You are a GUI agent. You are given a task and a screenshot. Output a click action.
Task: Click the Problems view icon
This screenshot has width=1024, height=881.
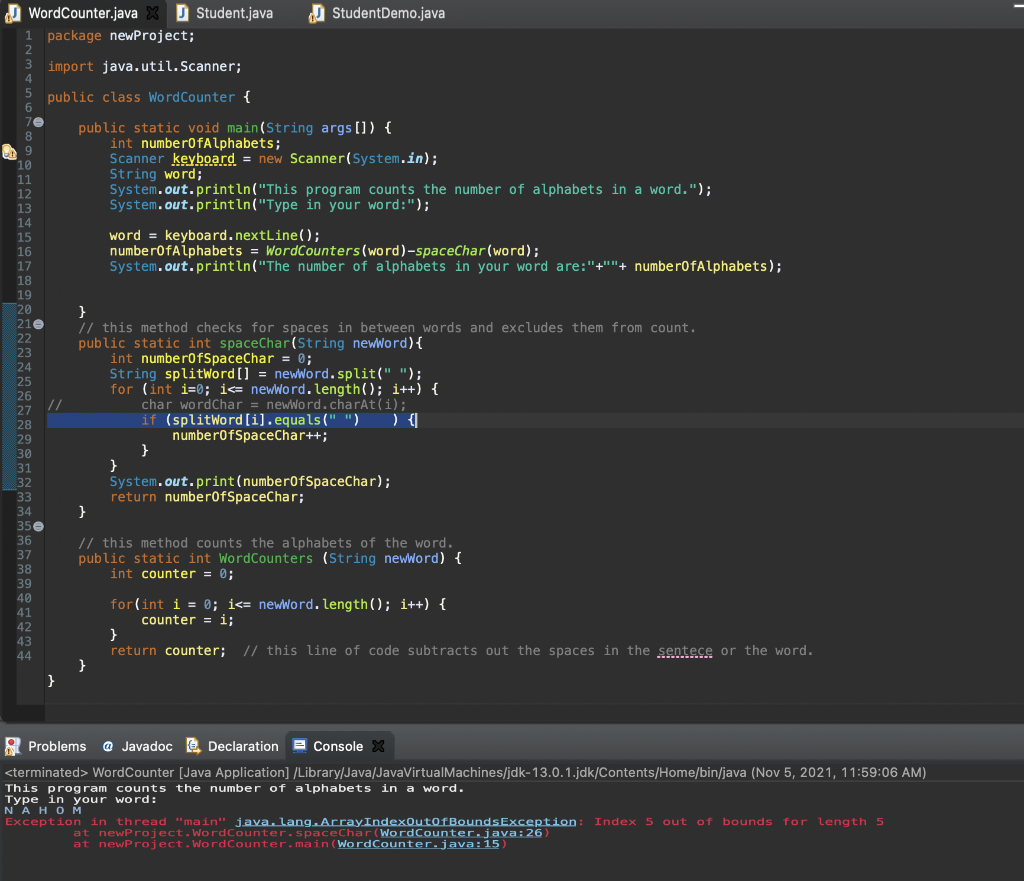12,745
